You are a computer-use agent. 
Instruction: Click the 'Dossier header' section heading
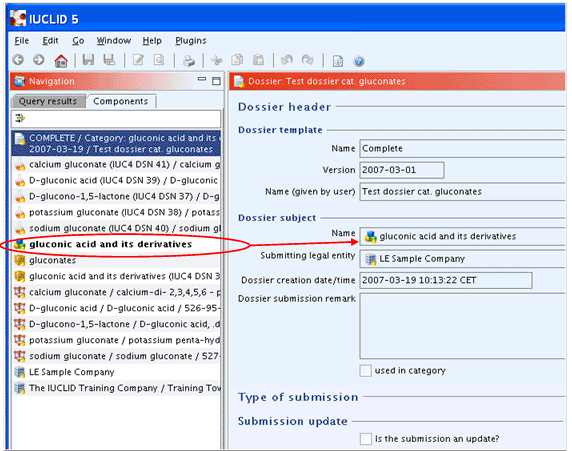(284, 107)
